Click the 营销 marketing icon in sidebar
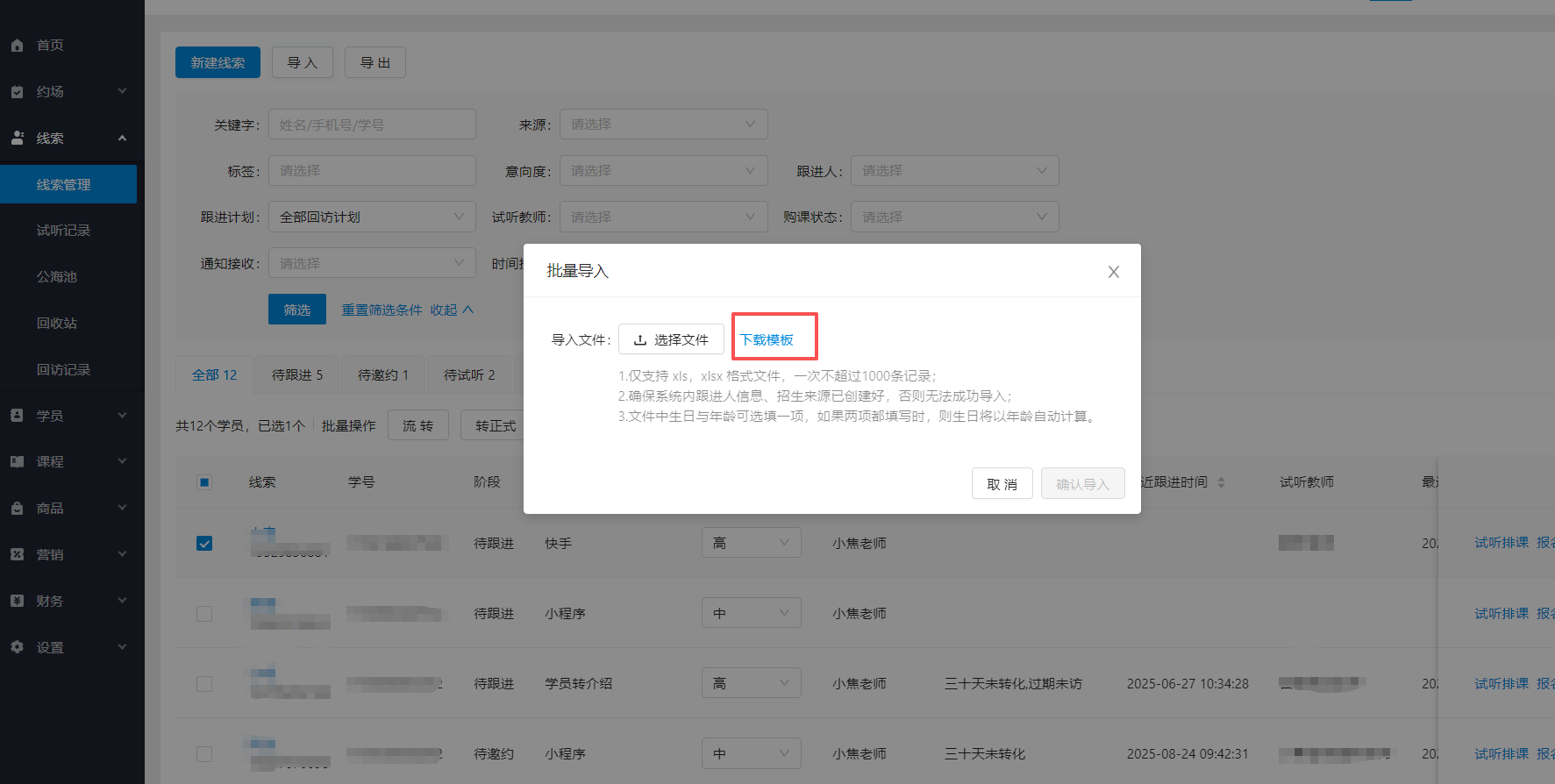Screen dimensions: 1555x784 [17, 554]
